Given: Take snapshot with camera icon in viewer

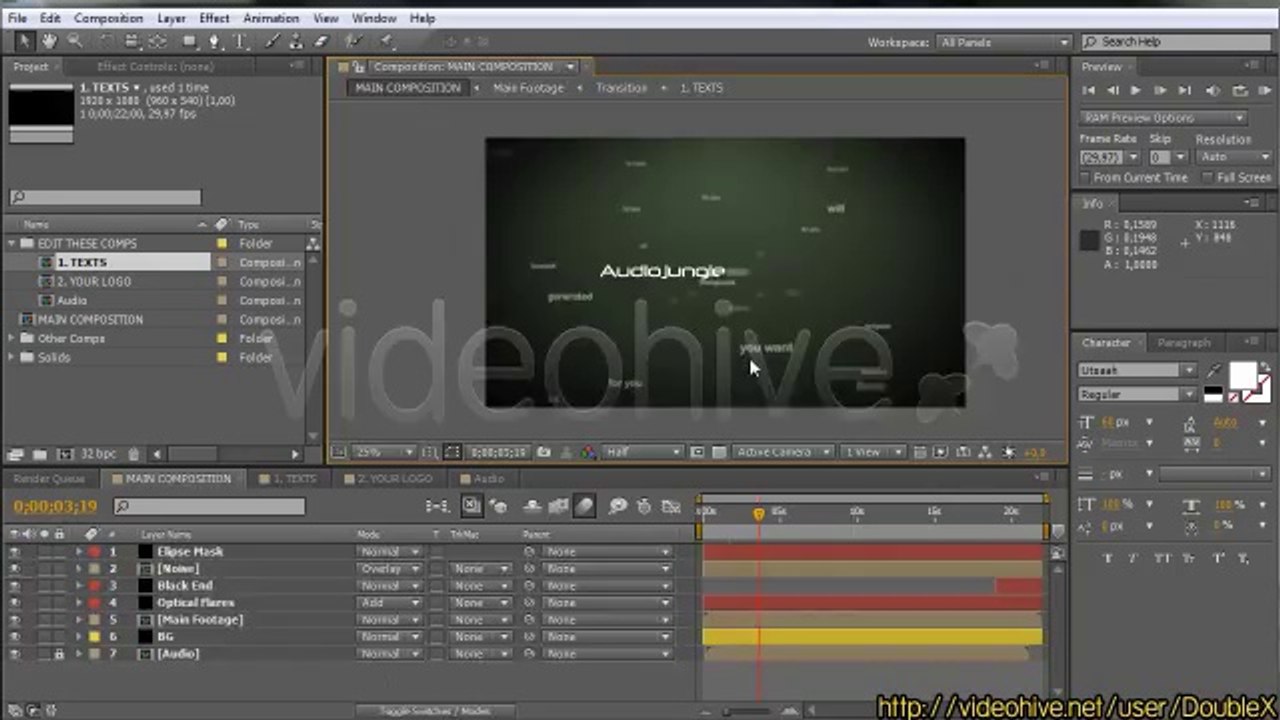Looking at the screenshot, I should point(544,452).
